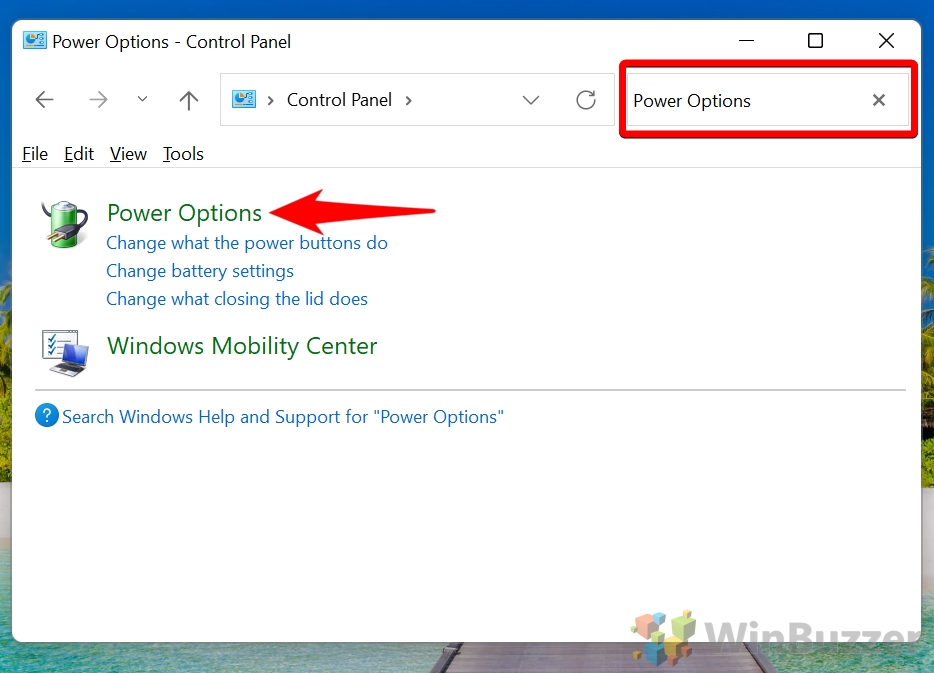Open Change what closing the lid does
This screenshot has width=934, height=673.
[236, 299]
